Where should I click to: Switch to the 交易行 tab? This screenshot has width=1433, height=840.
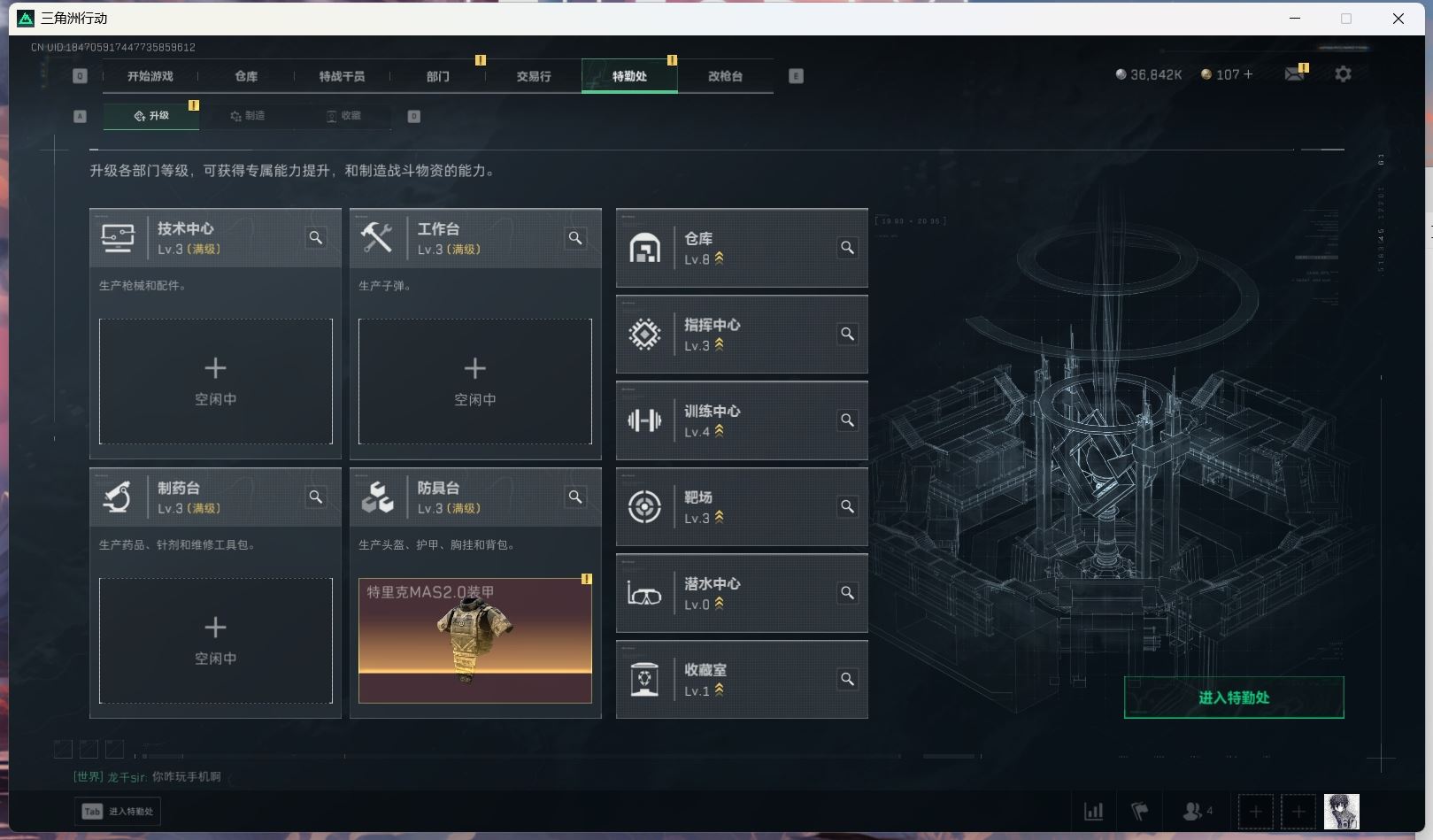pyautogui.click(x=534, y=76)
